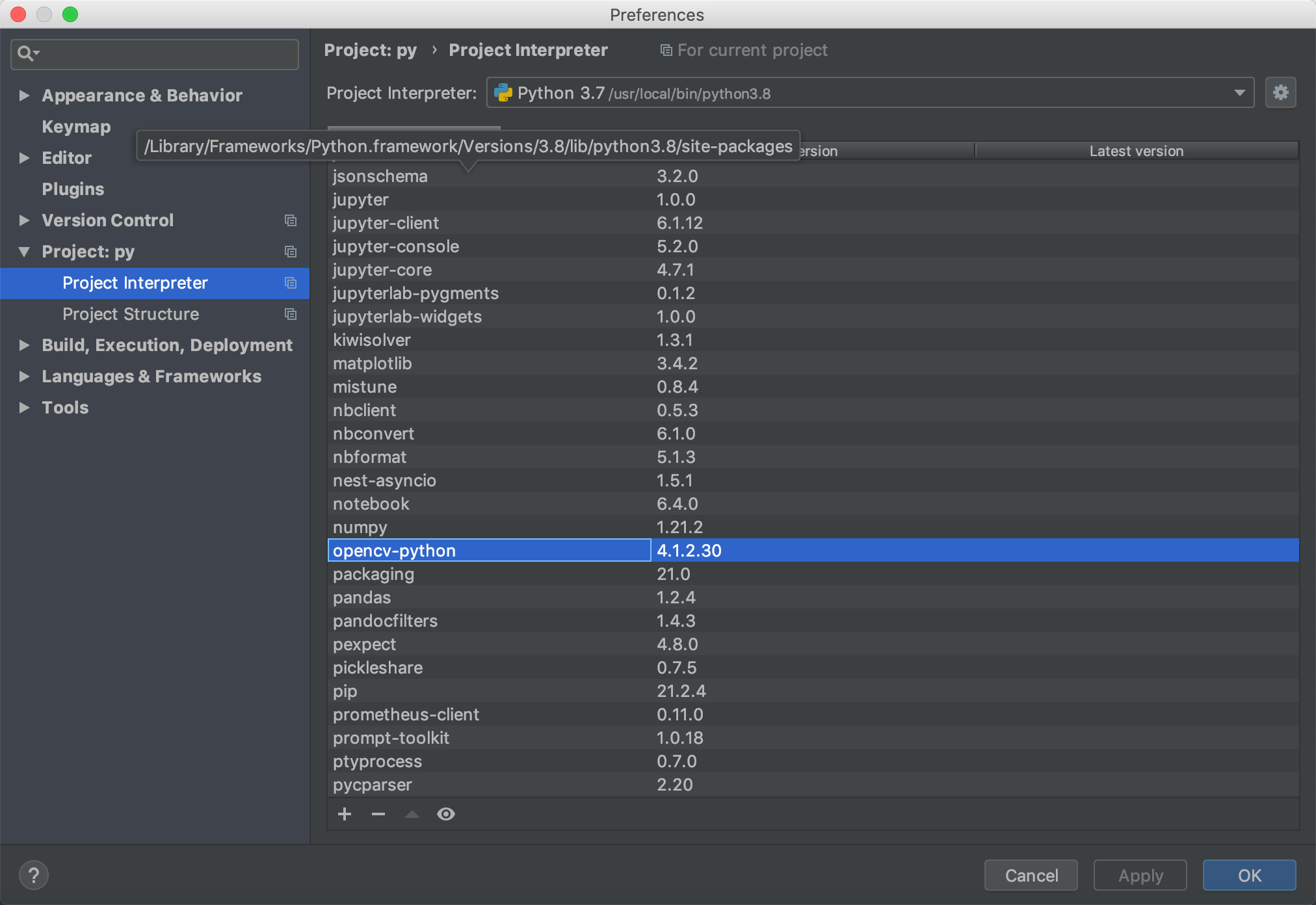Select the prompt-toolkit package row
The image size is (1316, 905).
coord(813,738)
